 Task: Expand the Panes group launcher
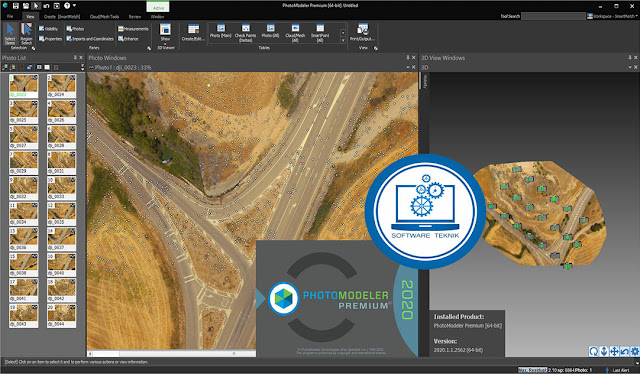coord(149,48)
